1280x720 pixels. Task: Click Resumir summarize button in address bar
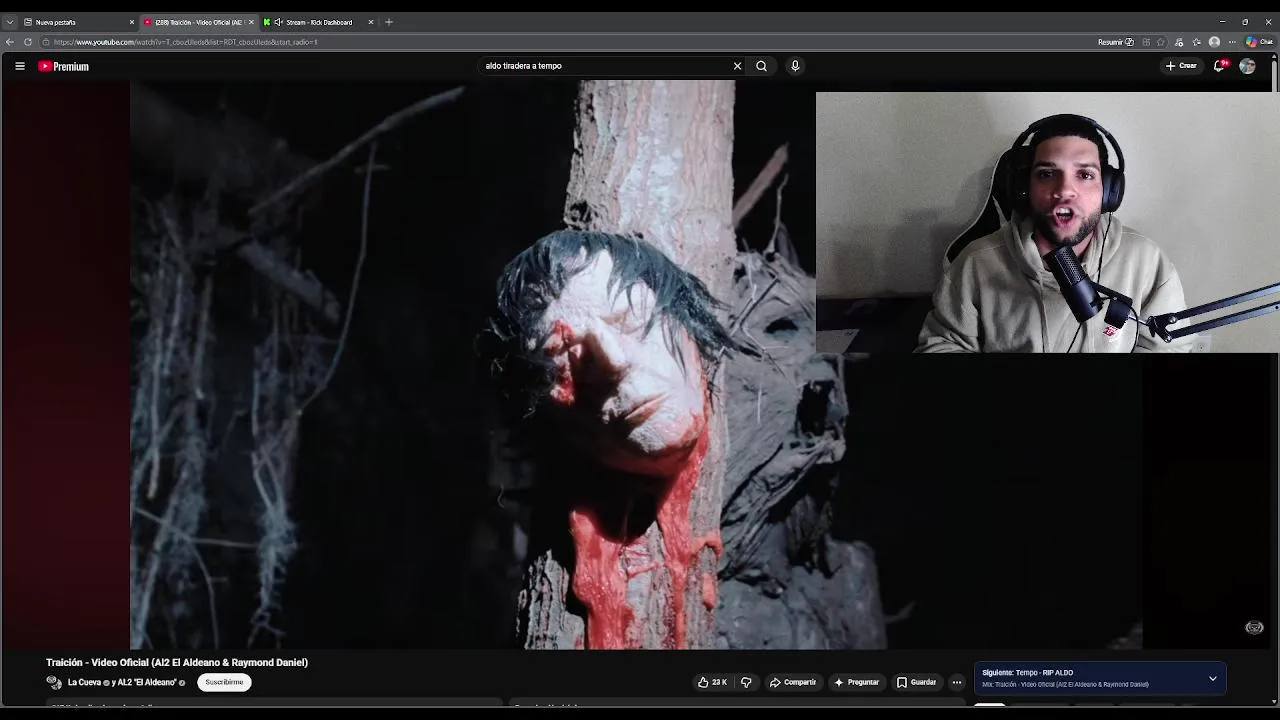pyautogui.click(x=1115, y=42)
